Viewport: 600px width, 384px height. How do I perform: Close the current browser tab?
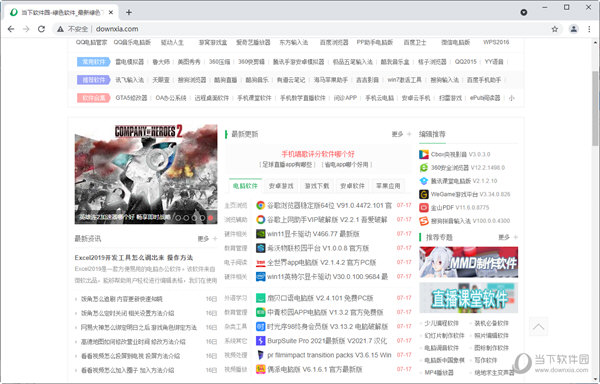(x=111, y=12)
